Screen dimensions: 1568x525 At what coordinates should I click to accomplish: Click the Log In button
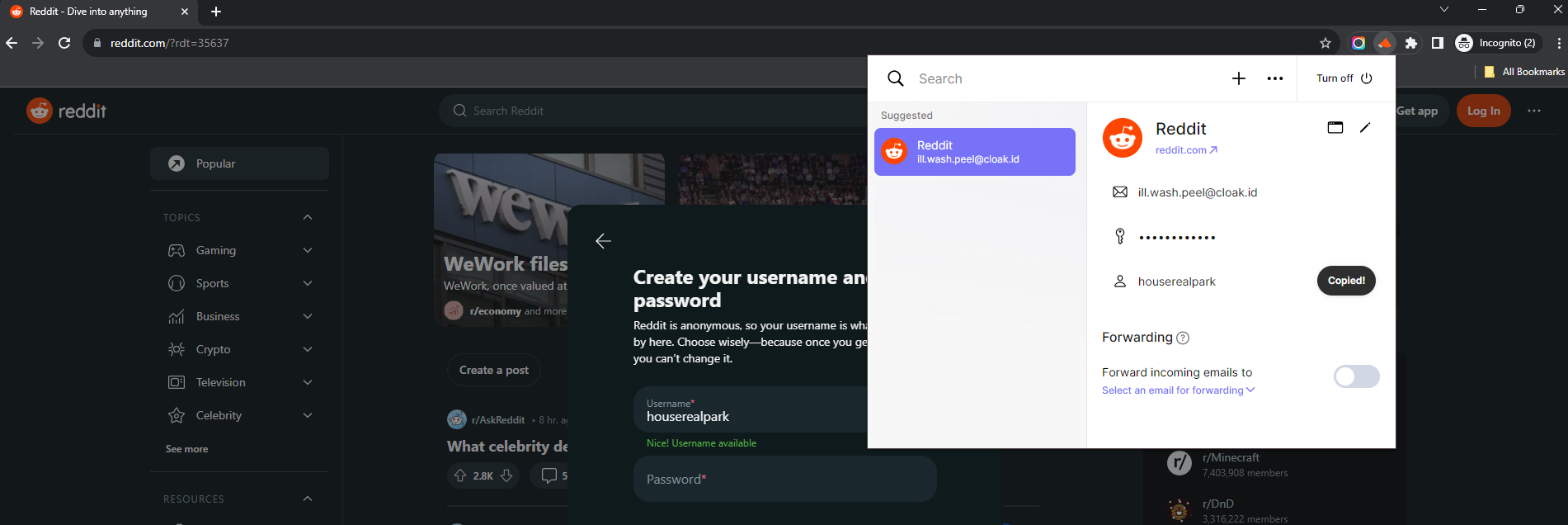click(x=1483, y=111)
